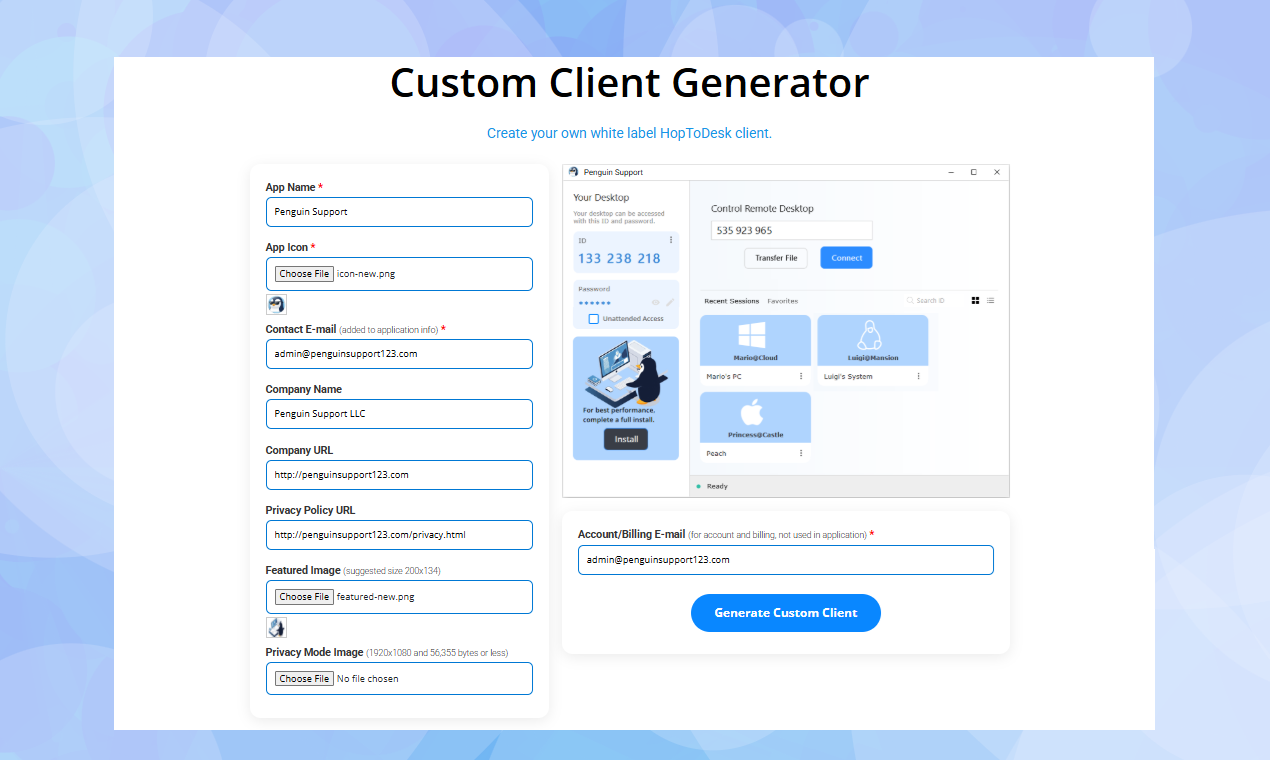Viewport: 1270px width, 760px height.
Task: Click the Company Name input field
Action: pos(399,414)
